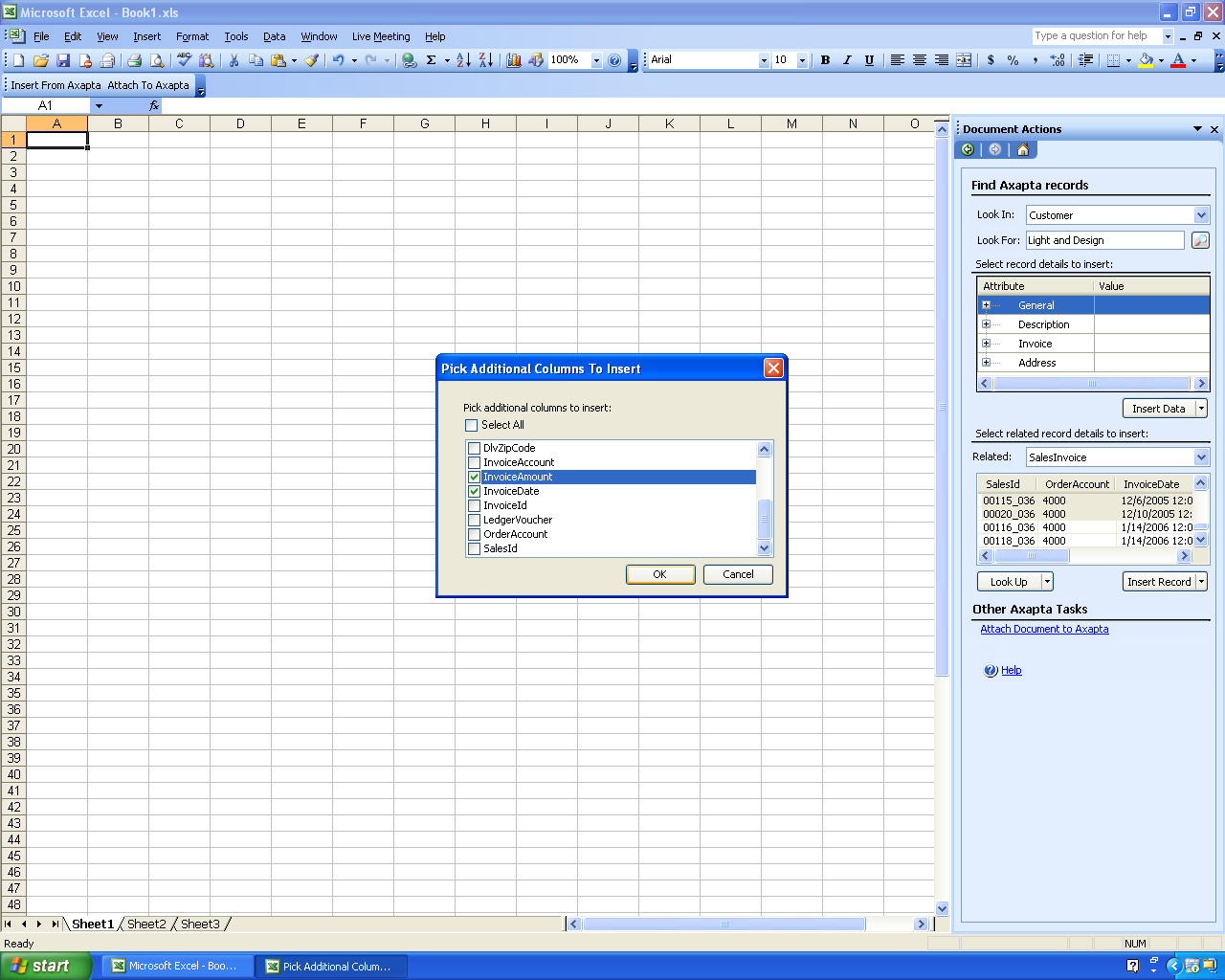Screen dimensions: 1225x980
Task: Open the Font name Arial dropdown
Action: [764, 60]
